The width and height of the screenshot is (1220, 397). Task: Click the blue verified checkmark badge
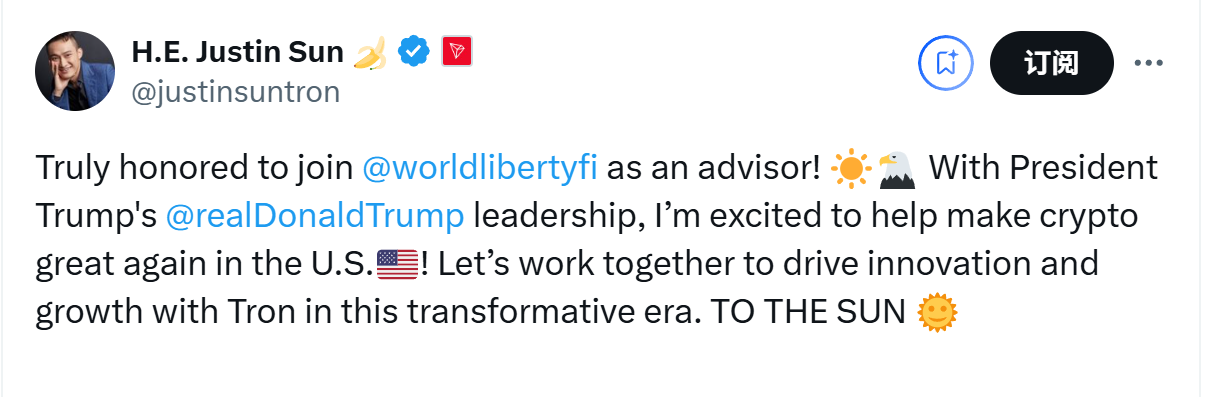tap(414, 51)
